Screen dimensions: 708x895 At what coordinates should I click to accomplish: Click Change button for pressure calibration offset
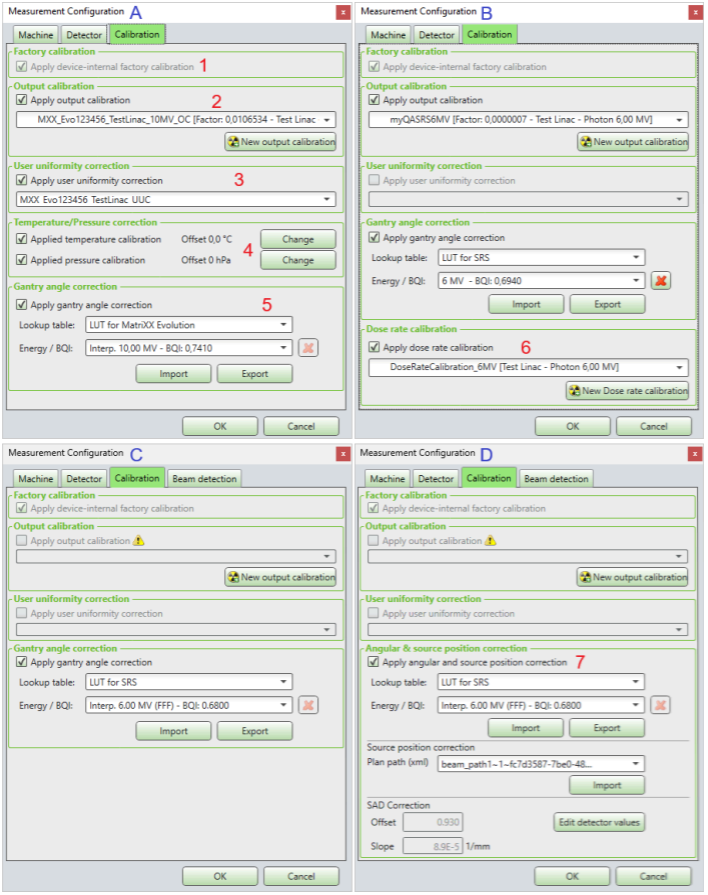pos(298,260)
